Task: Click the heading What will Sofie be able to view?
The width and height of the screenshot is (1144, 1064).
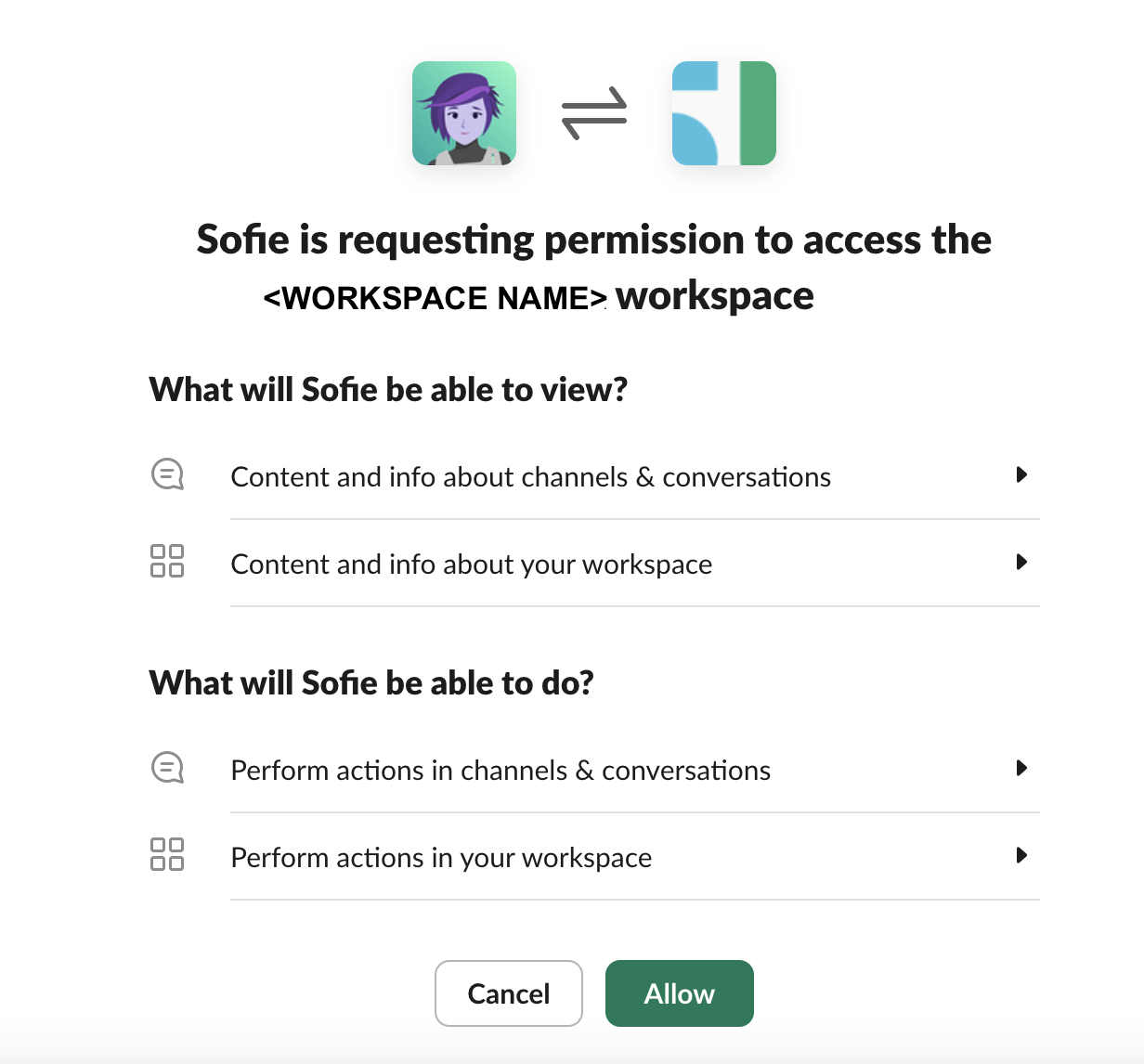Action: coord(387,389)
